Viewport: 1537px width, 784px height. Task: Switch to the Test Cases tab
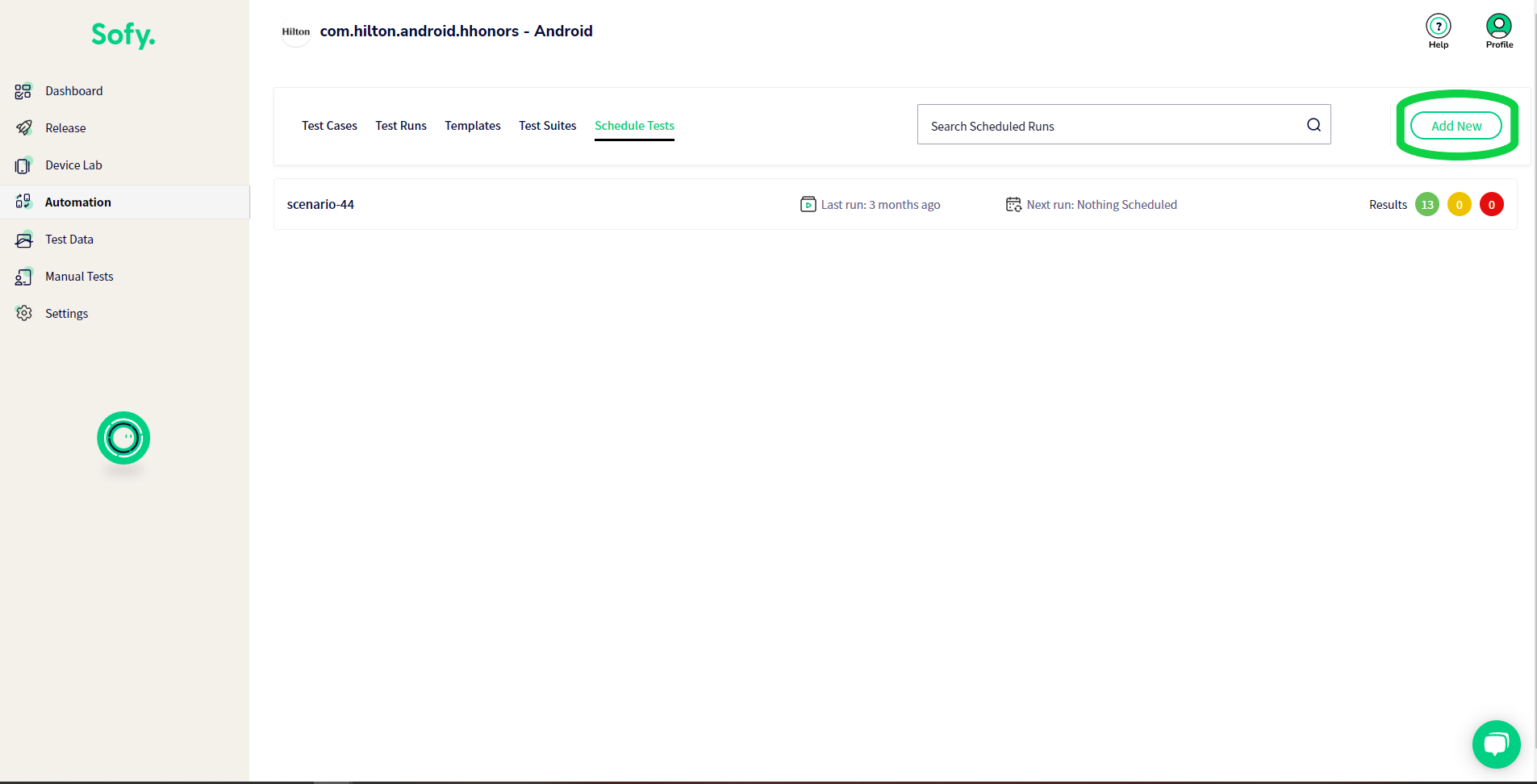[329, 125]
